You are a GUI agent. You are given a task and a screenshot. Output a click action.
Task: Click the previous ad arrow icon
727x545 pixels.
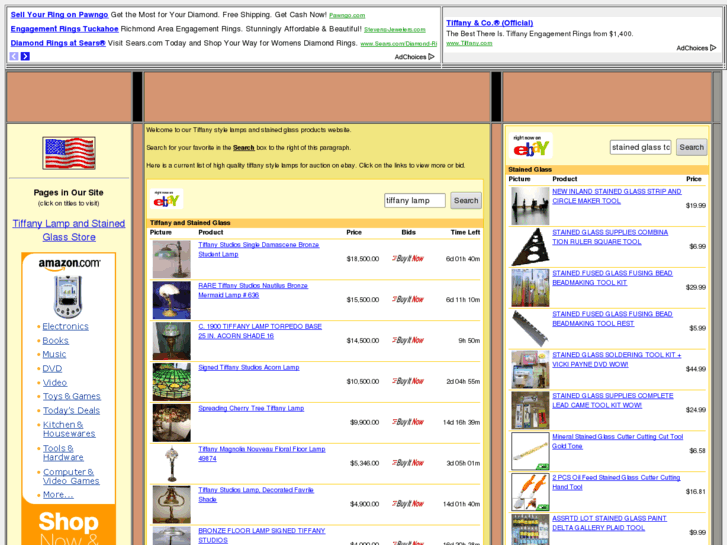(x=14, y=56)
